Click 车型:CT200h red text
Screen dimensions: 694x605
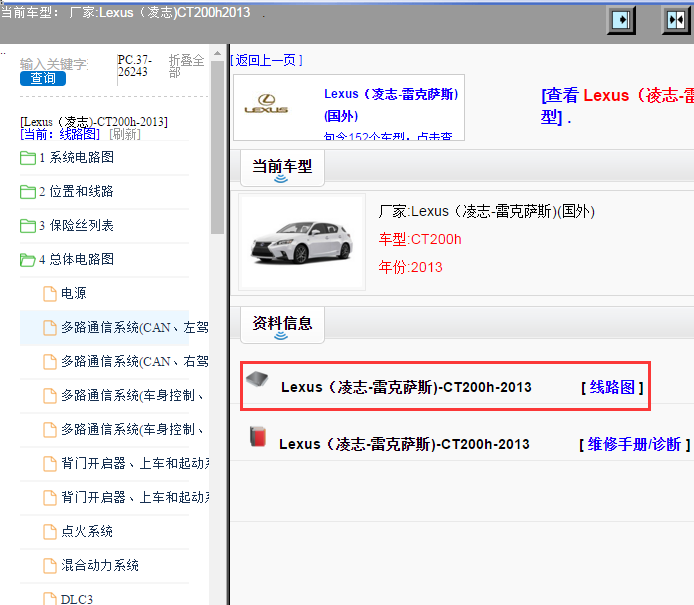tap(420, 239)
